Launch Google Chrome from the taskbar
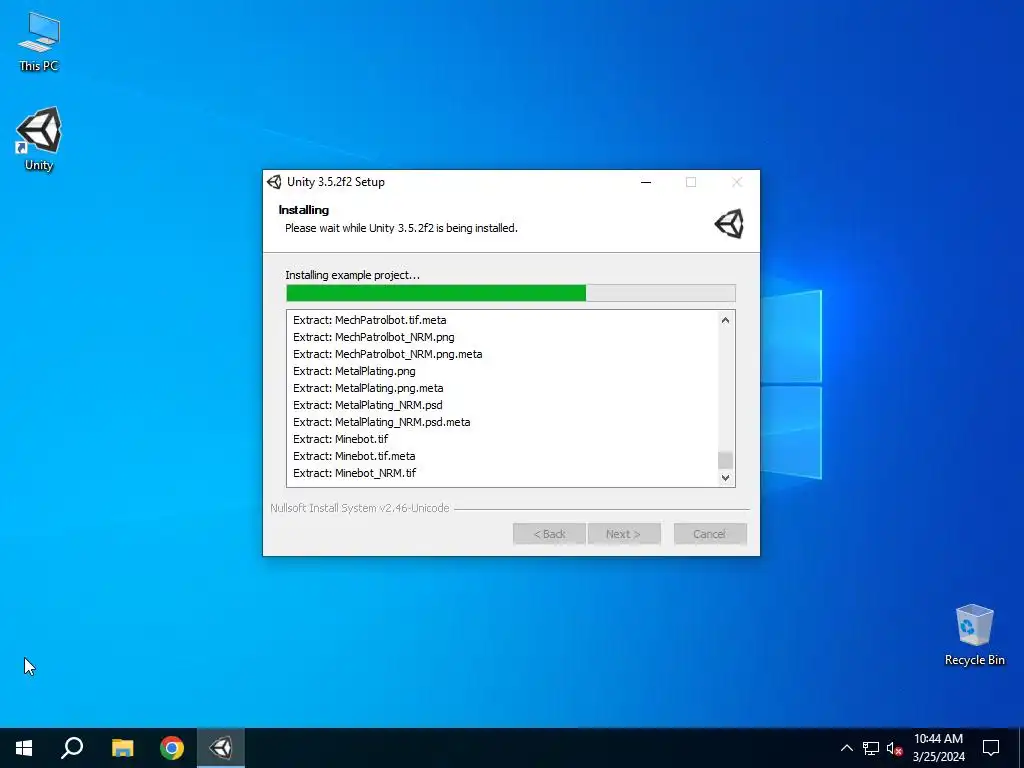This screenshot has width=1024, height=768. pyautogui.click(x=172, y=748)
